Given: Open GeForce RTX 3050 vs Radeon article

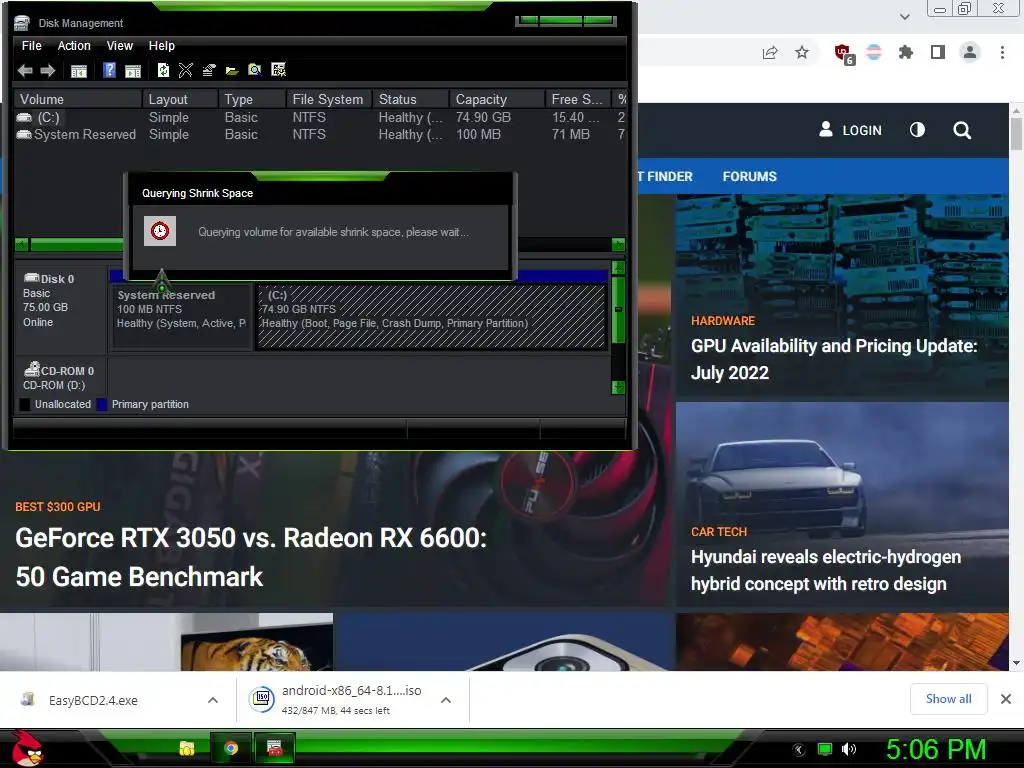Looking at the screenshot, I should point(251,557).
